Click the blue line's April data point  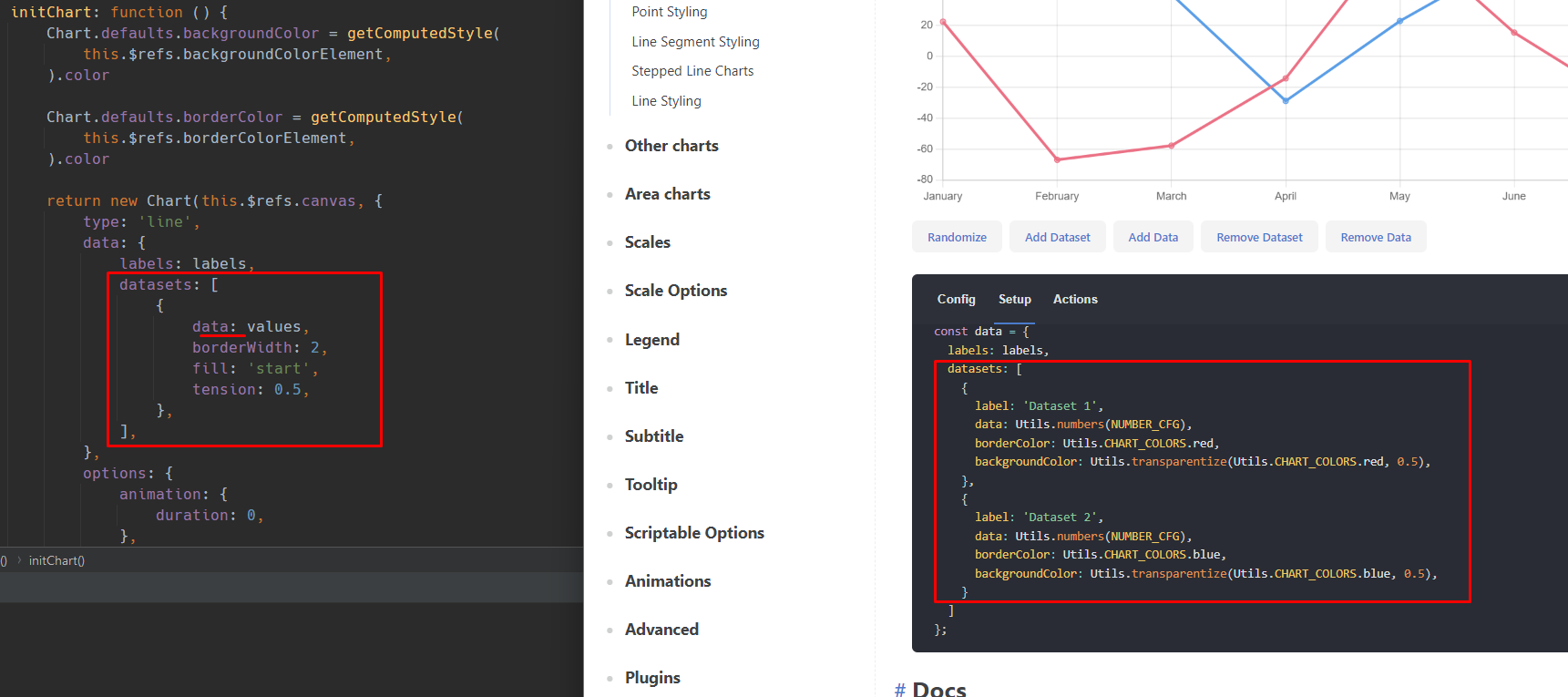[1286, 100]
